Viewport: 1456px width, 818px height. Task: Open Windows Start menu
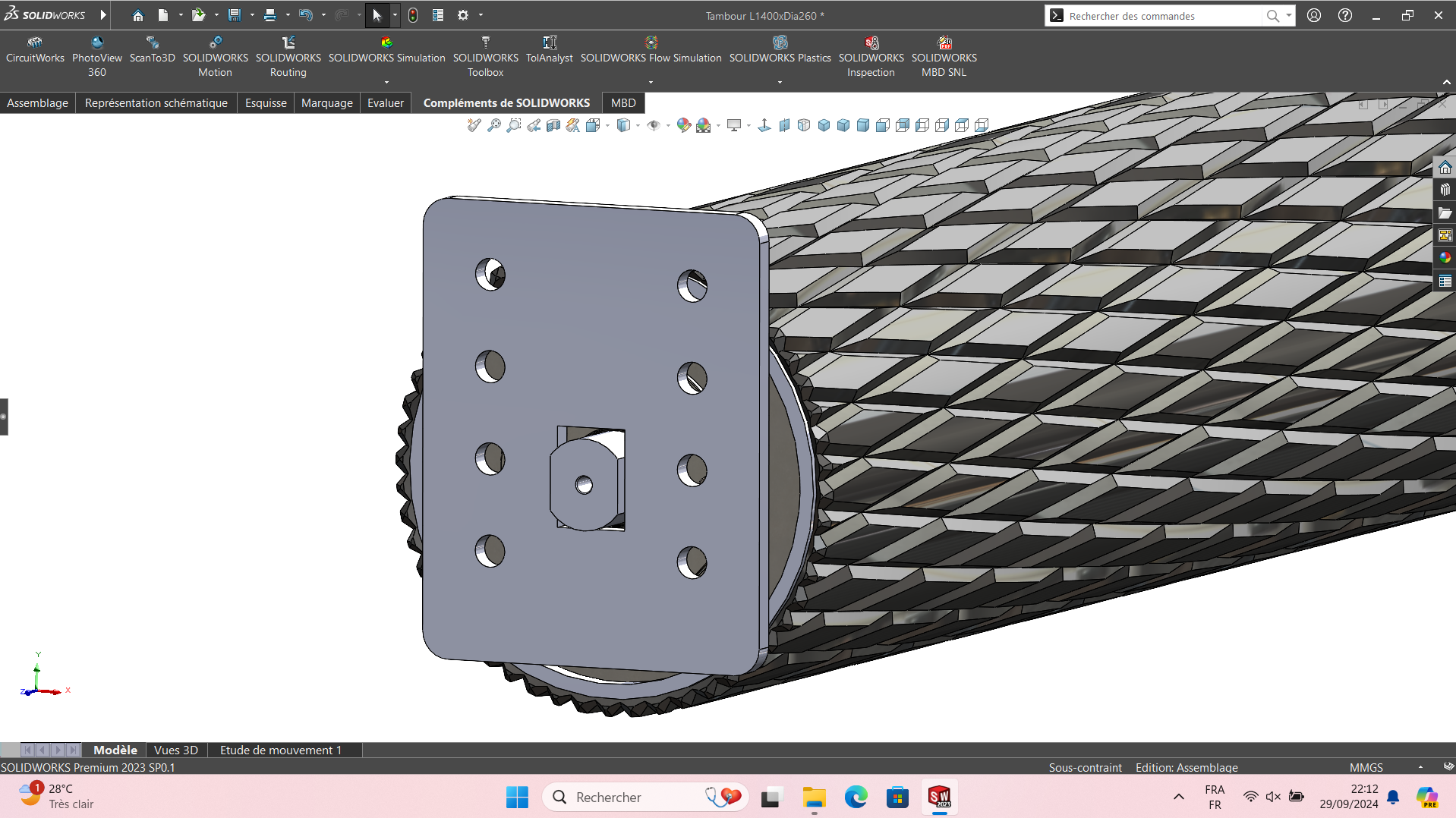(517, 798)
